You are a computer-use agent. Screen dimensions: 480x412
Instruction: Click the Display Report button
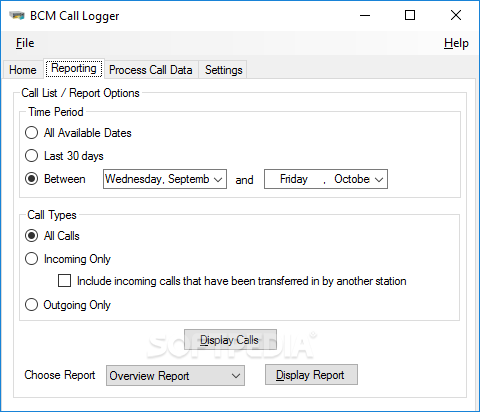[311, 375]
